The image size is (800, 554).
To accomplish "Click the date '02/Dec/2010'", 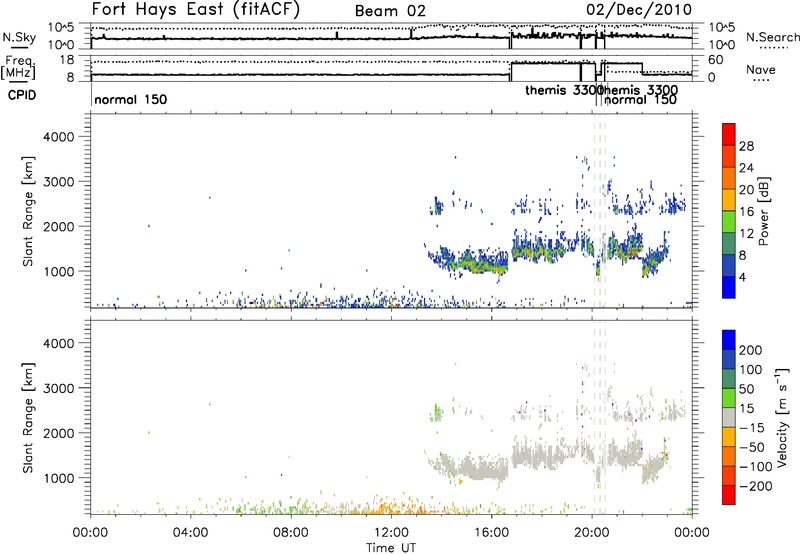I will 639,10.
